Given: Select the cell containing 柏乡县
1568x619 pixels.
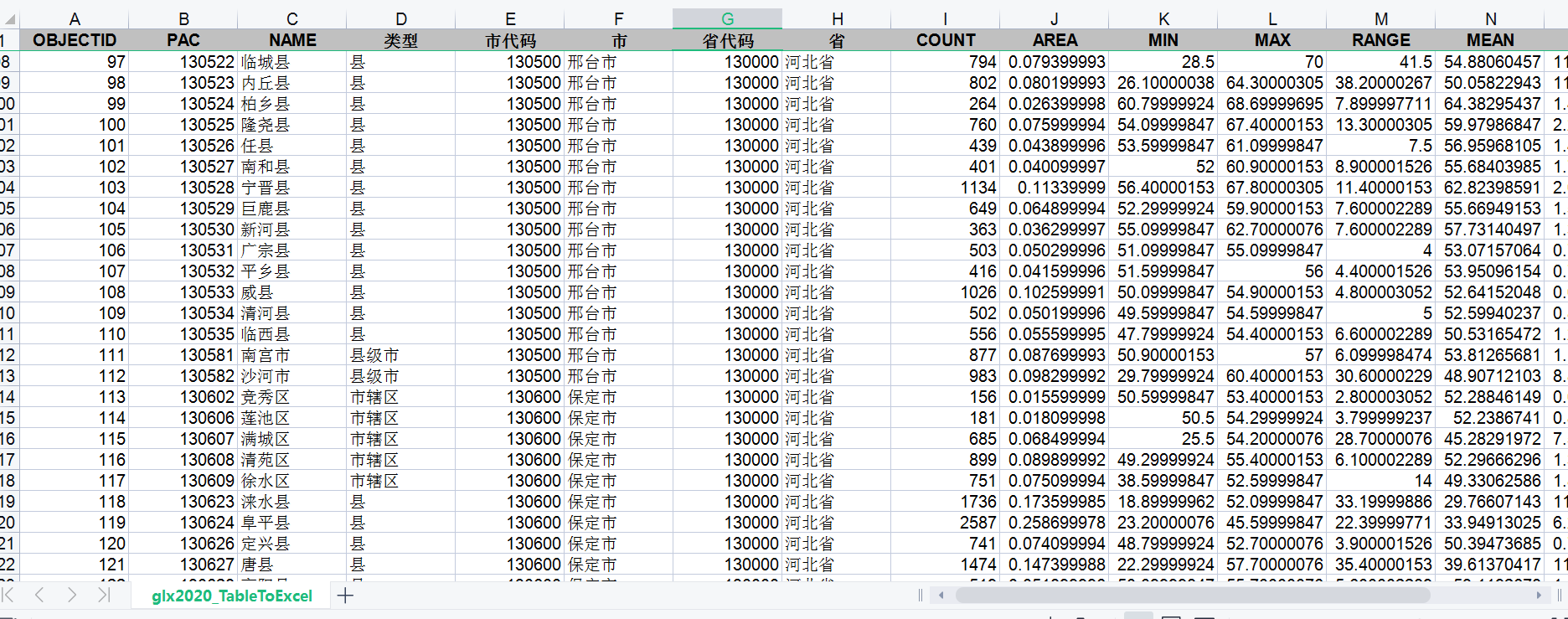Looking at the screenshot, I should pyautogui.click(x=292, y=104).
